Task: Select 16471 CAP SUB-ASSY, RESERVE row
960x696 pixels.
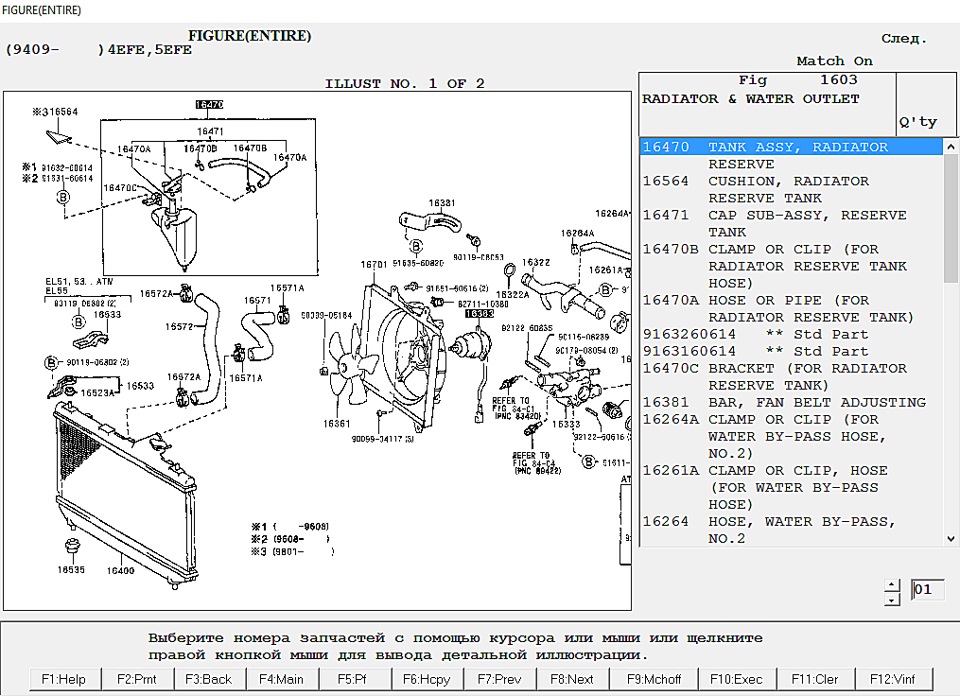Action: tap(791, 223)
